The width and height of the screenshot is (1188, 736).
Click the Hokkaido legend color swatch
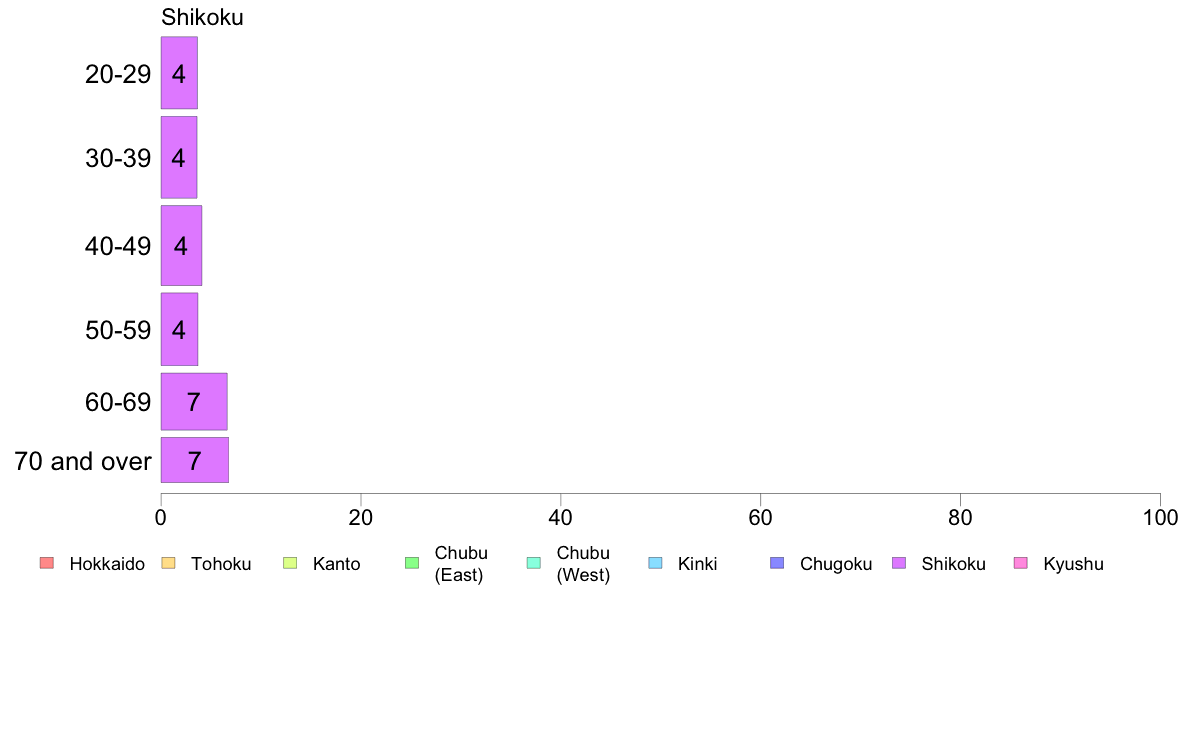click(47, 563)
